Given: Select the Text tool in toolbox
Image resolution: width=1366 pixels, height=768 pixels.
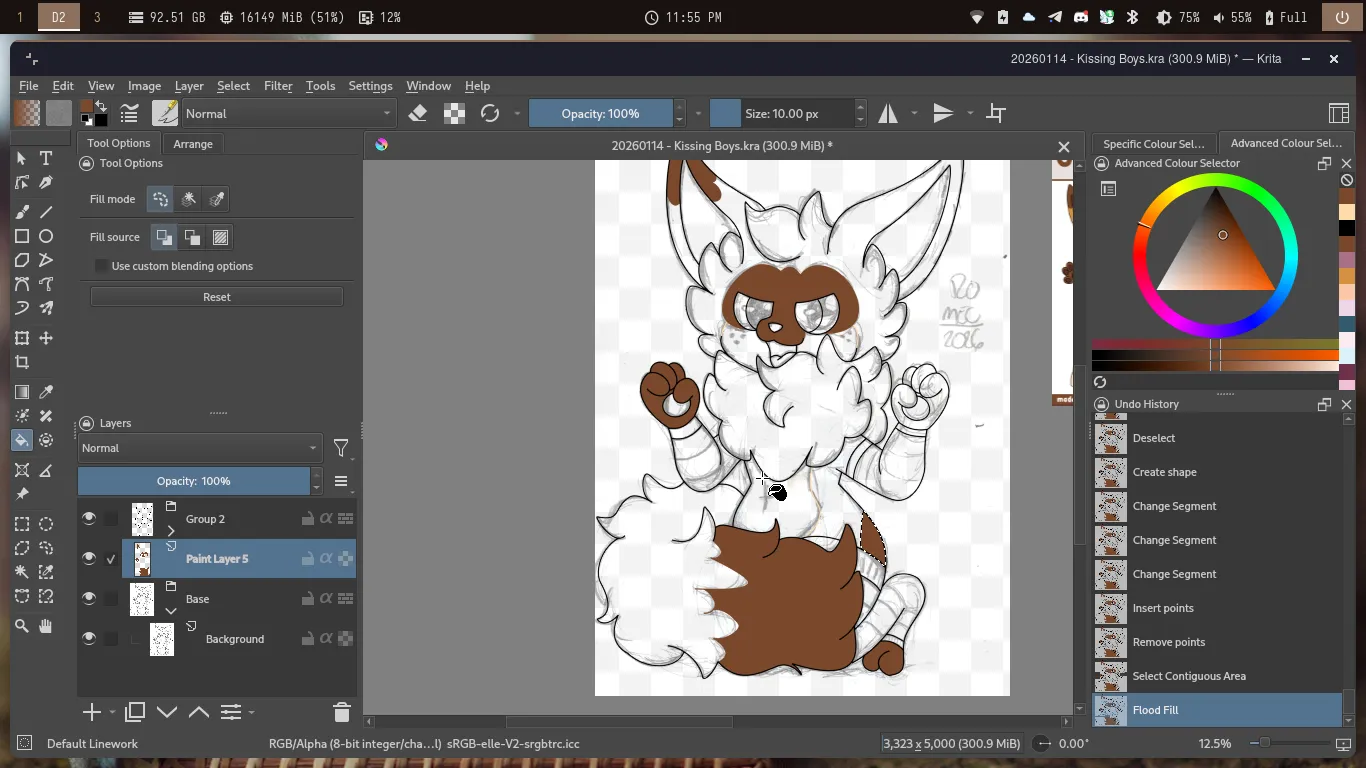Looking at the screenshot, I should click(46, 158).
